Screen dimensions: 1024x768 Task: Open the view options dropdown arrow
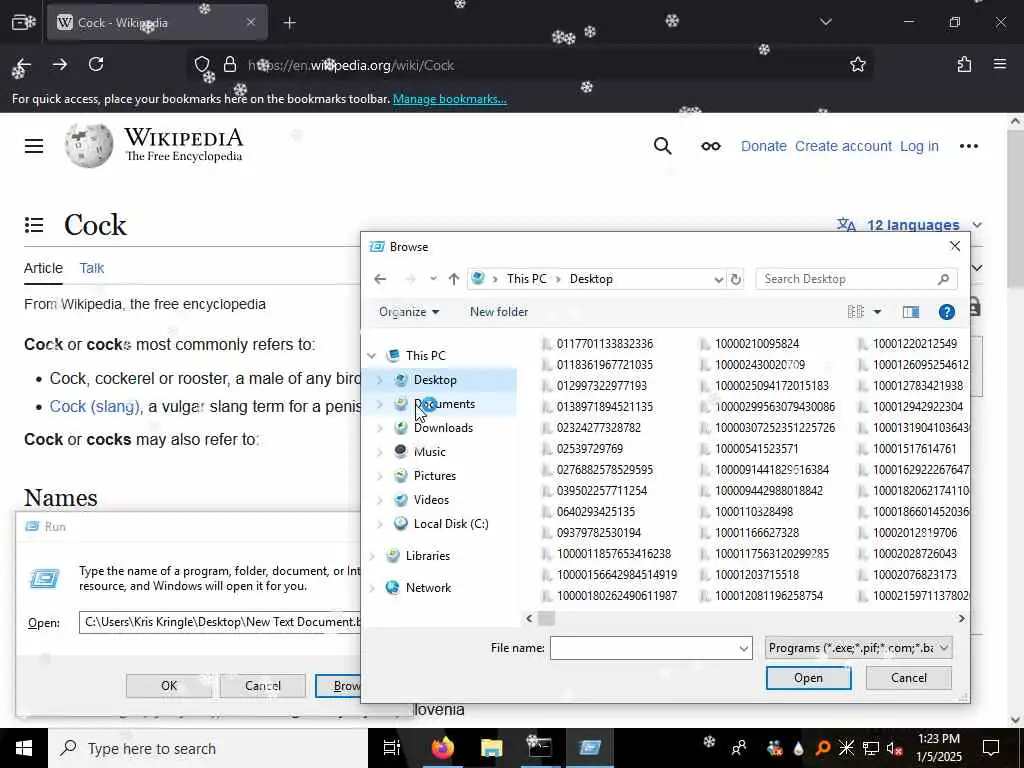tap(877, 312)
